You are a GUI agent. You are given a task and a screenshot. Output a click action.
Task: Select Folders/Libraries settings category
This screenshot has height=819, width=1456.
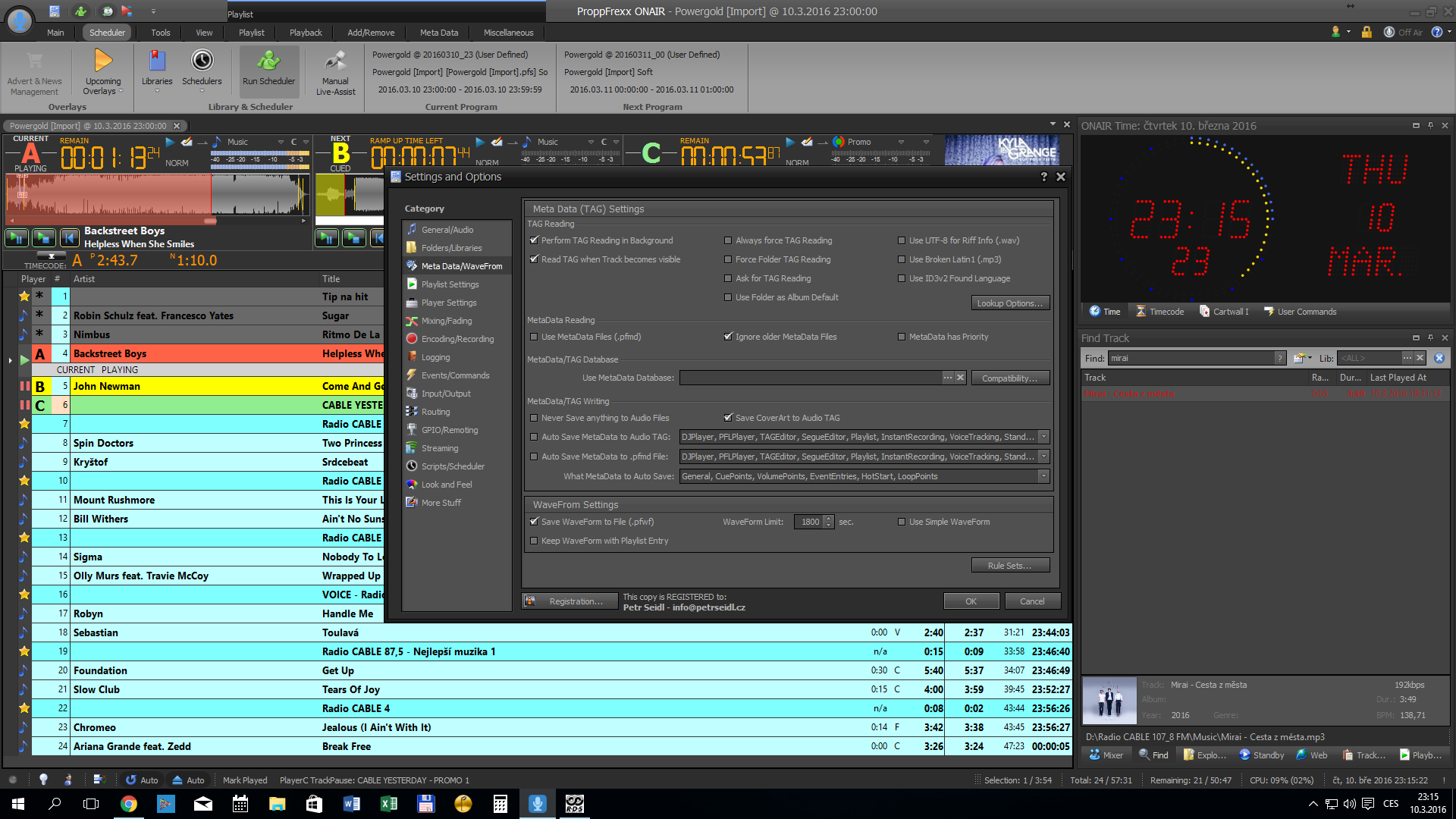451,248
